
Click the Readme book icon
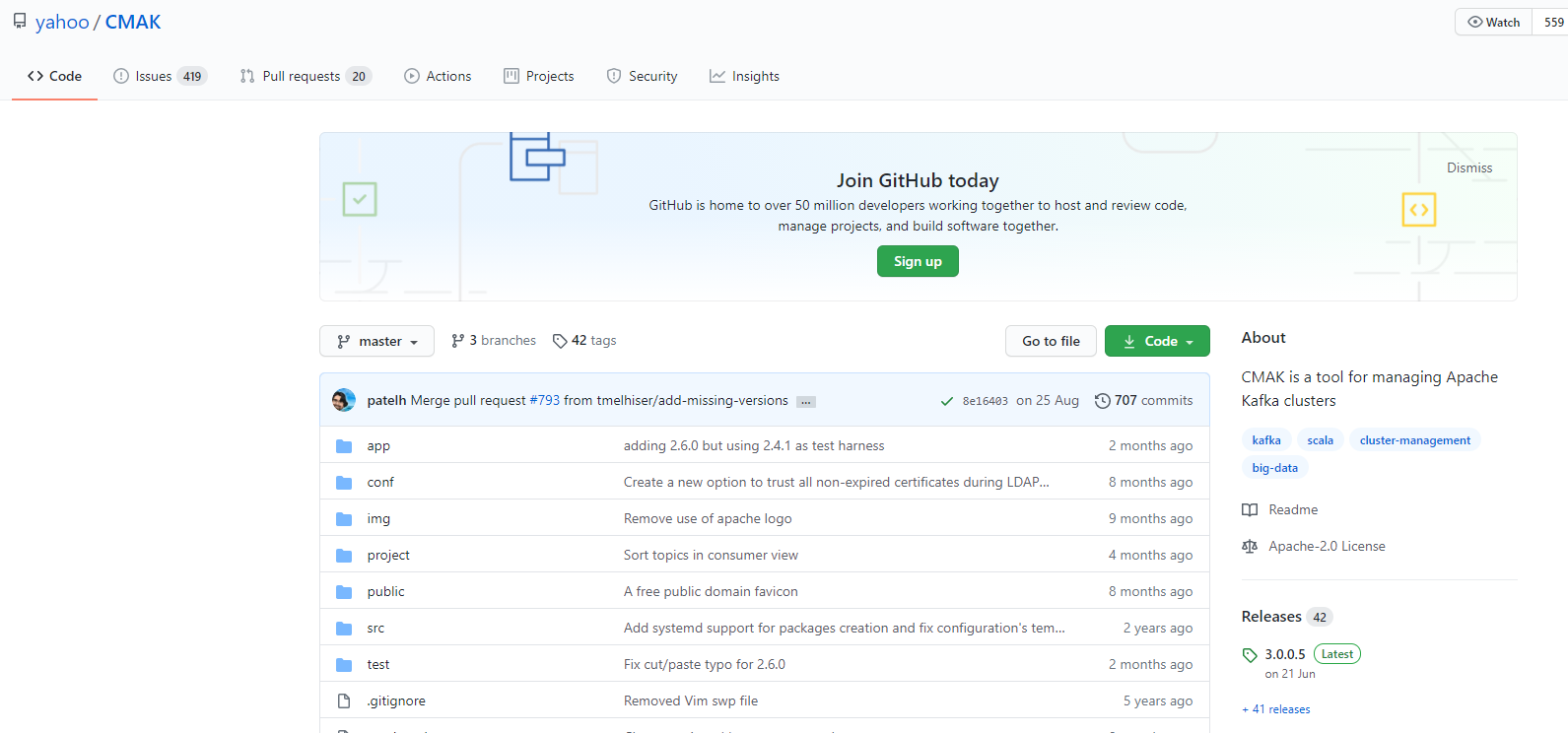click(x=1250, y=510)
